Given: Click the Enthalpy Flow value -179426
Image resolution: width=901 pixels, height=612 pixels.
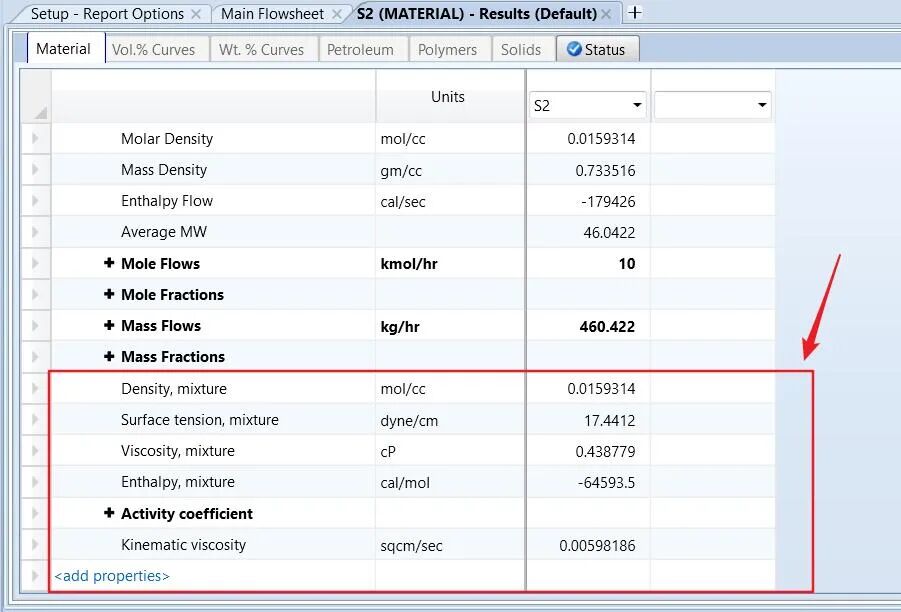Looking at the screenshot, I should (608, 201).
